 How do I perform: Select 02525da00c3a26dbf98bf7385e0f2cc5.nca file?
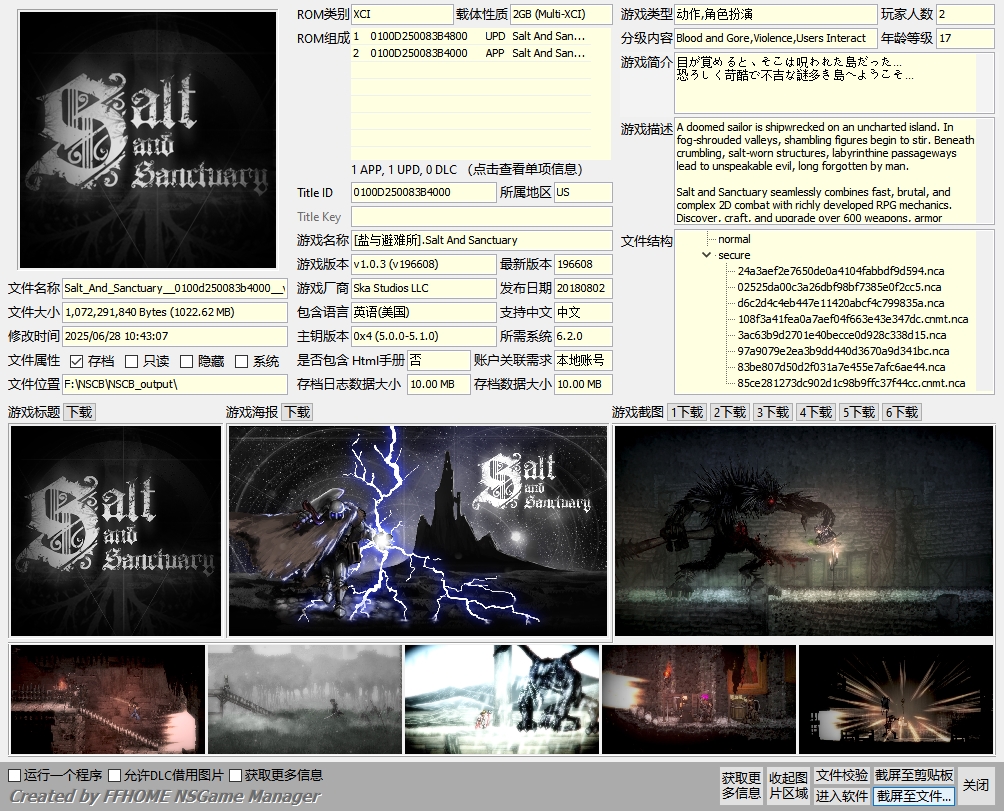click(839, 287)
